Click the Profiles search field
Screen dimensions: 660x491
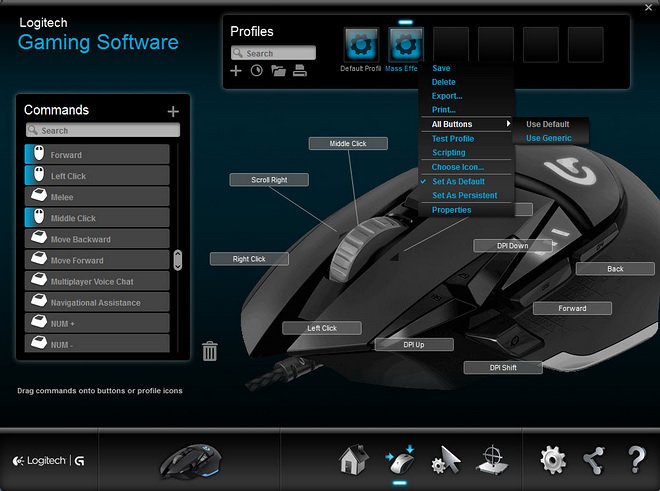tap(273, 53)
